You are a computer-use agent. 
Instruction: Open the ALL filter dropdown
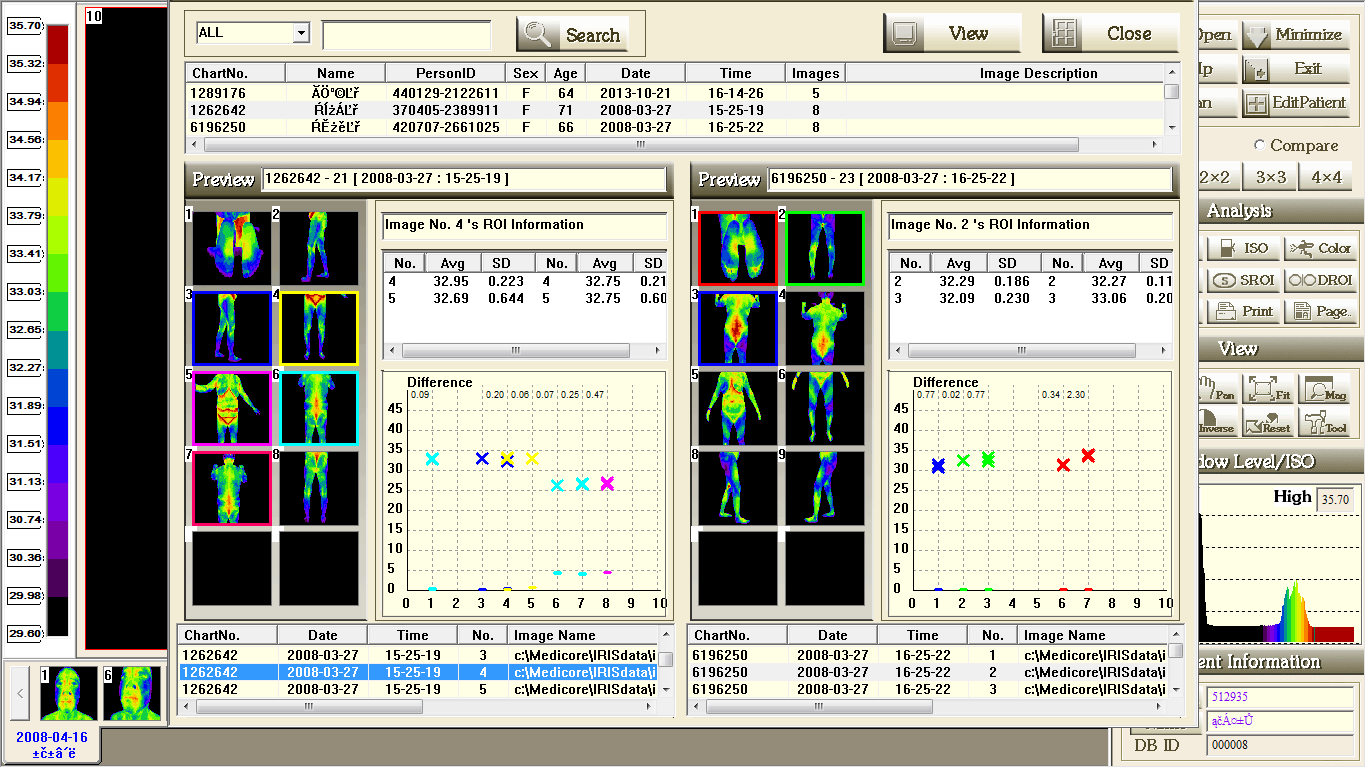click(x=302, y=33)
